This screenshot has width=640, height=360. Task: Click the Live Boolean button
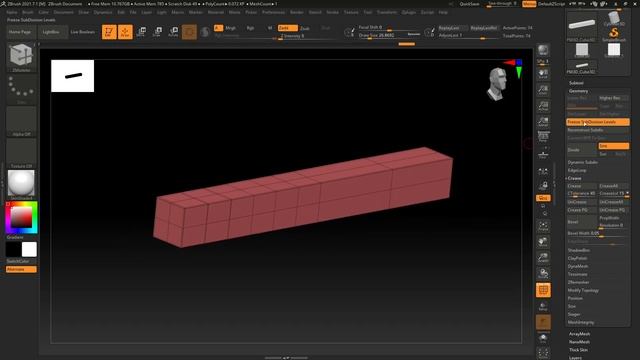point(82,32)
